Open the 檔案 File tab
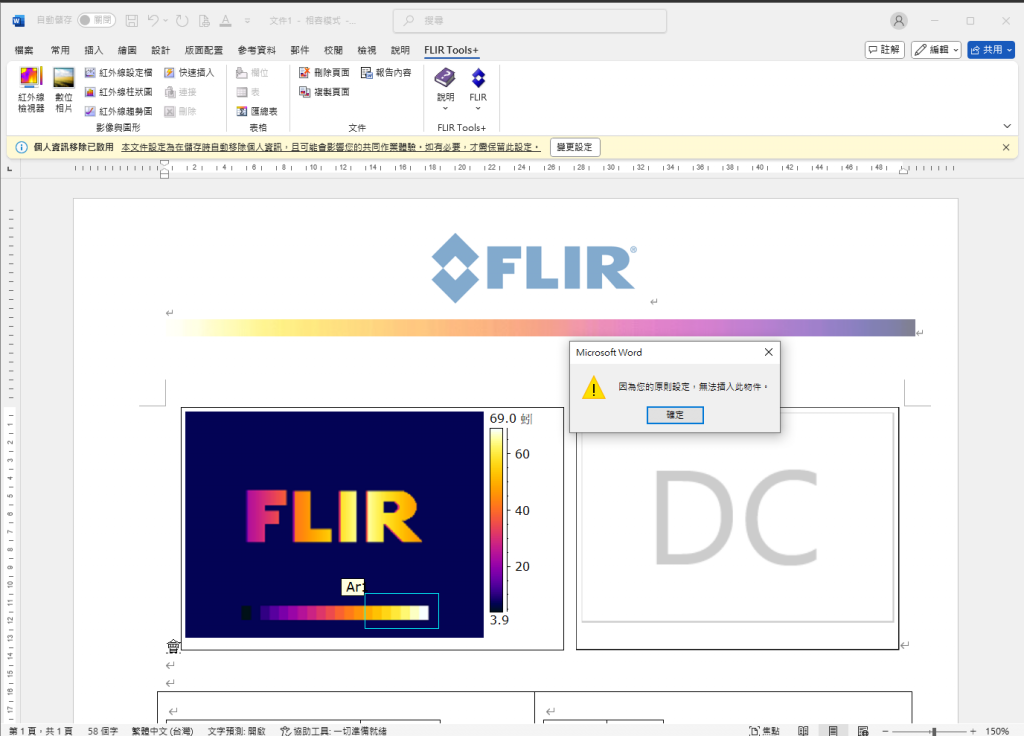The height and width of the screenshot is (736, 1024). [24, 50]
